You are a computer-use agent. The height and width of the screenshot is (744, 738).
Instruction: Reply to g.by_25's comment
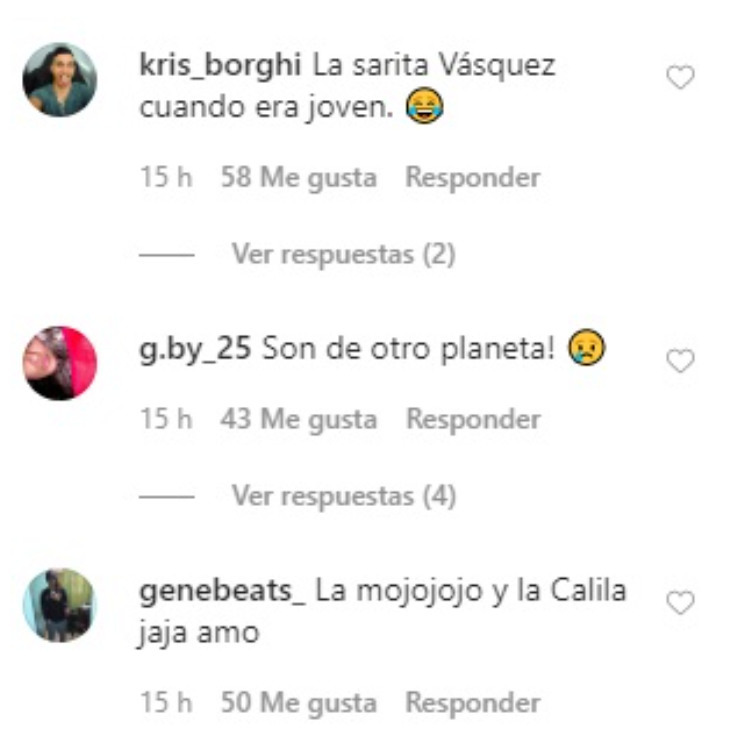click(473, 419)
